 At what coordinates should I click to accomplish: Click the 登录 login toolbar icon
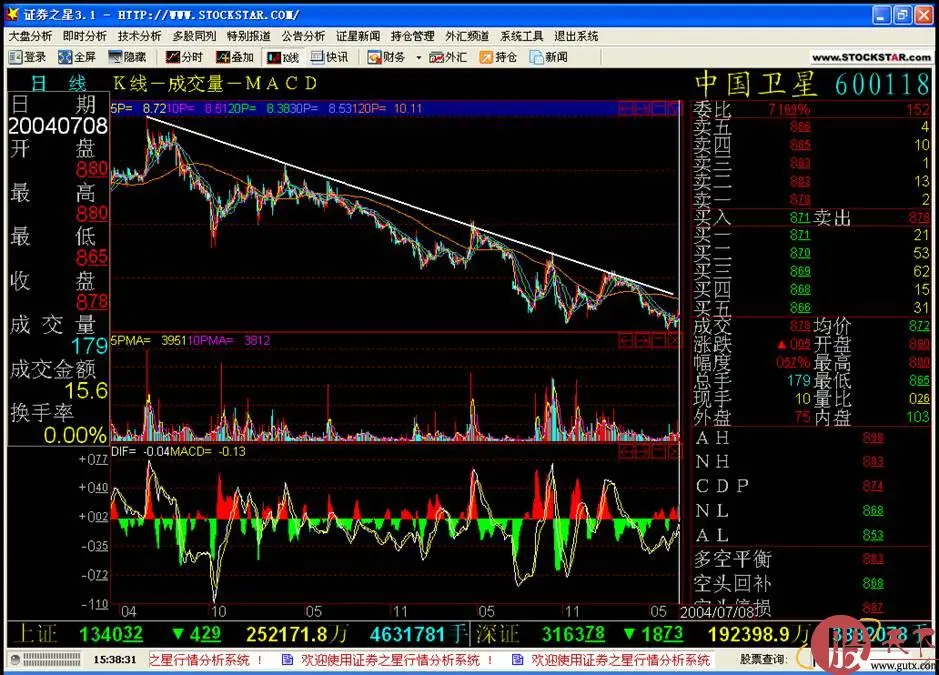[x=28, y=57]
